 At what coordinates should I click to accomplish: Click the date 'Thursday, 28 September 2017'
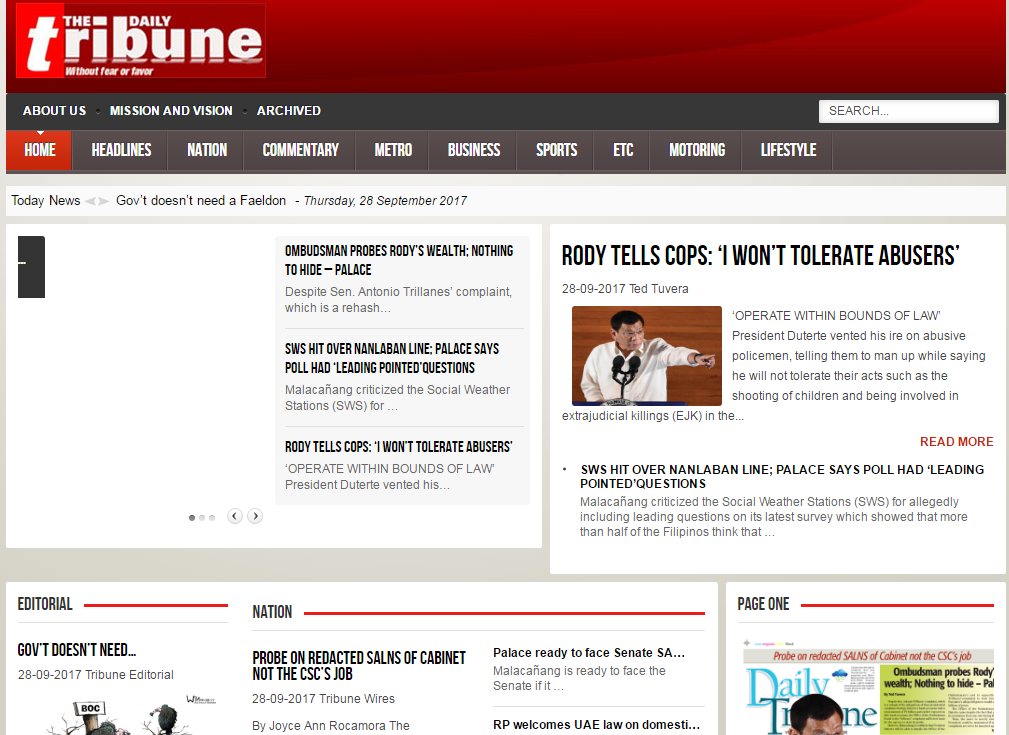(385, 201)
